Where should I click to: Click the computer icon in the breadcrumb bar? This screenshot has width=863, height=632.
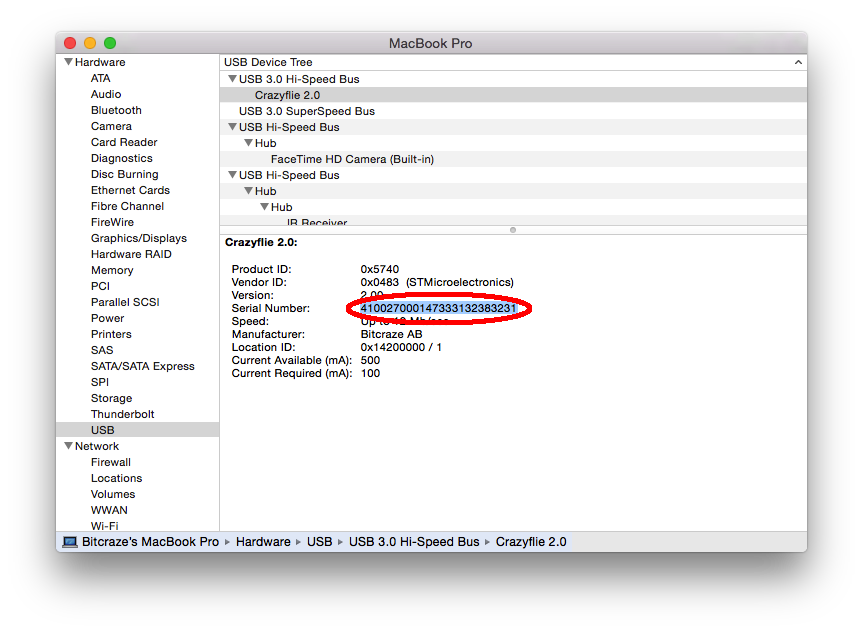coord(68,541)
